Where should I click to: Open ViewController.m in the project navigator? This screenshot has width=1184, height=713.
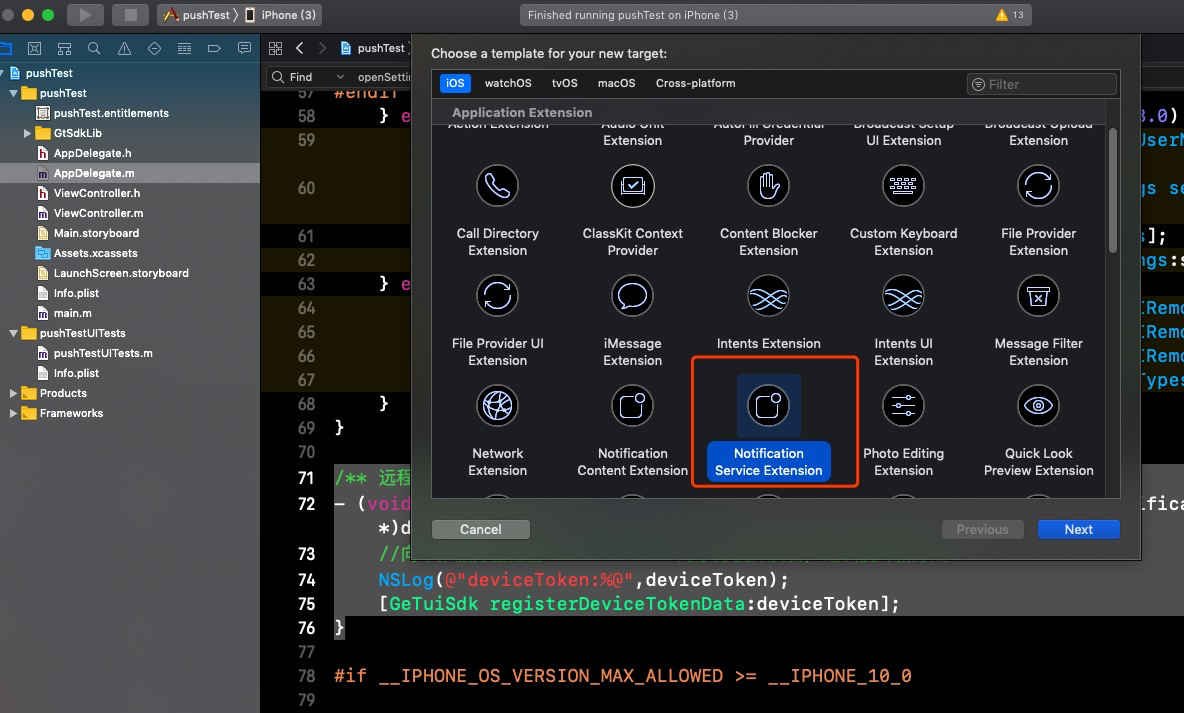[97, 213]
